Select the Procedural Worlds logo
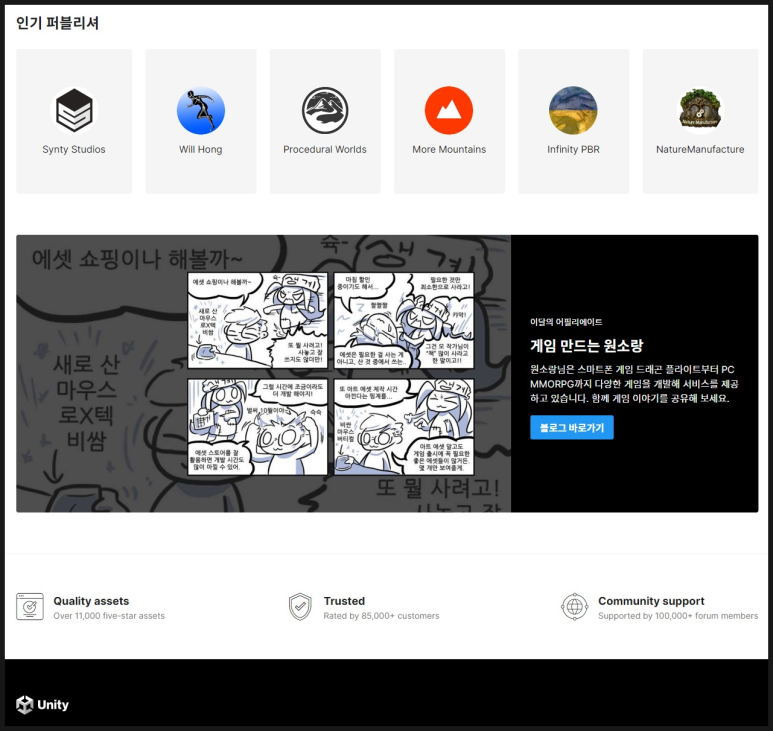Screen dimensions: 773x731 325,110
